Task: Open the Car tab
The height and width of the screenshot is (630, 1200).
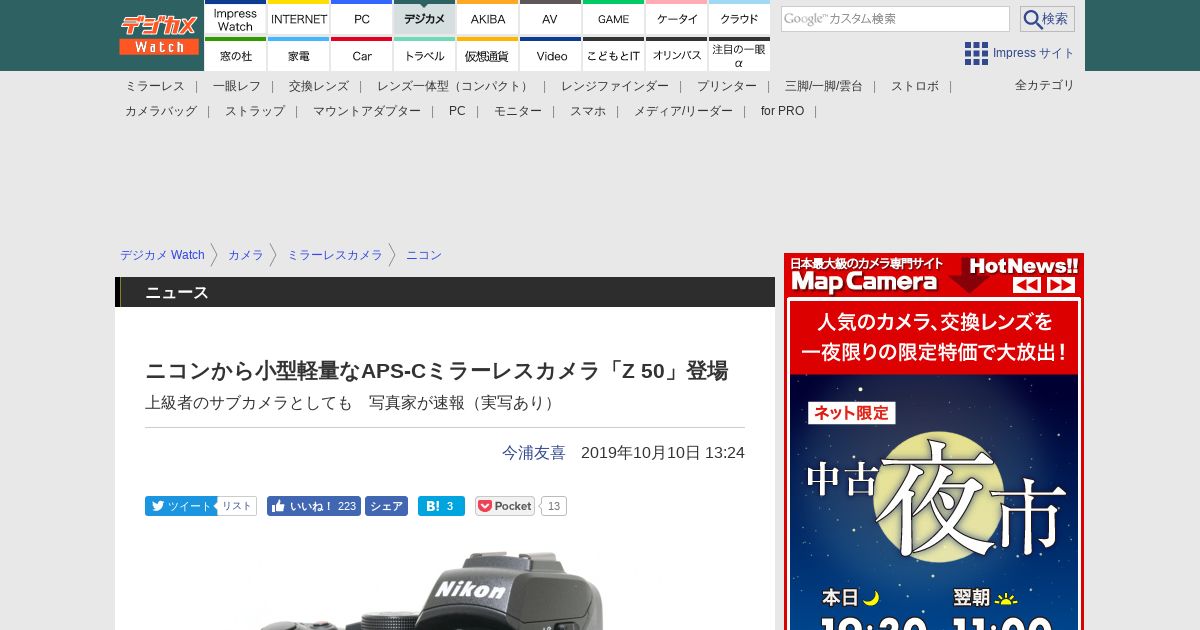Action: 362,55
